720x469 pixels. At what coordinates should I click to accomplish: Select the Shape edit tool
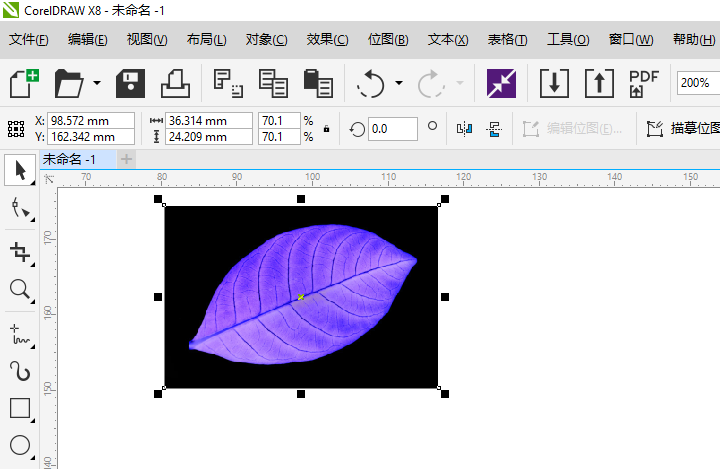point(19,208)
